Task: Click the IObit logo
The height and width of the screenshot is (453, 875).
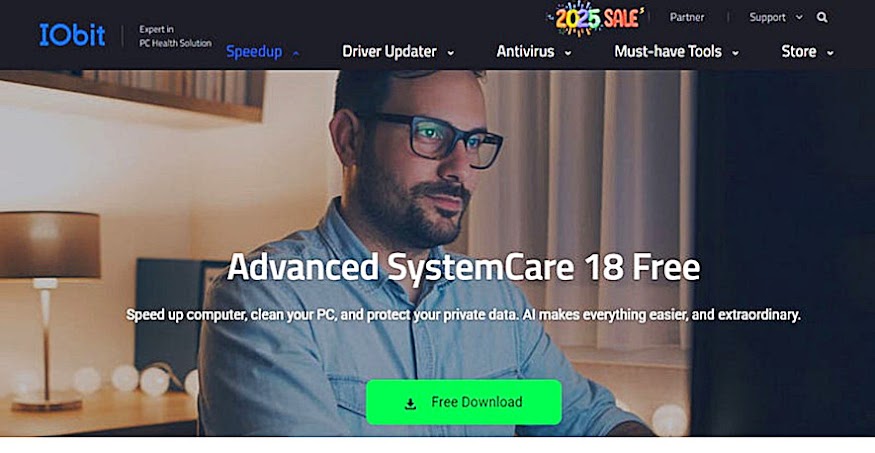Action: tap(72, 35)
